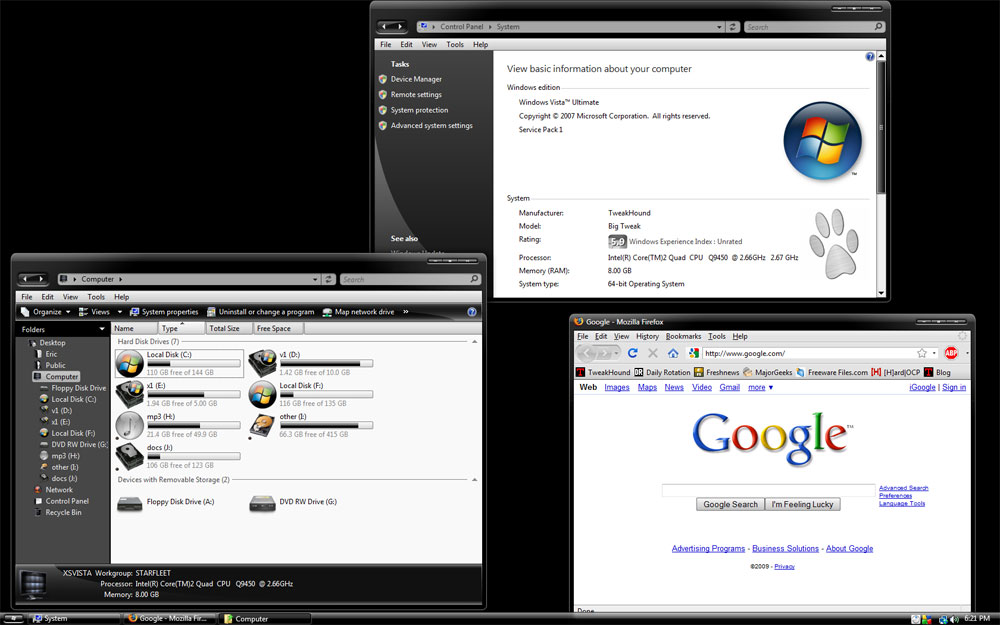Click bookmark star in Firefox address bar

922,353
